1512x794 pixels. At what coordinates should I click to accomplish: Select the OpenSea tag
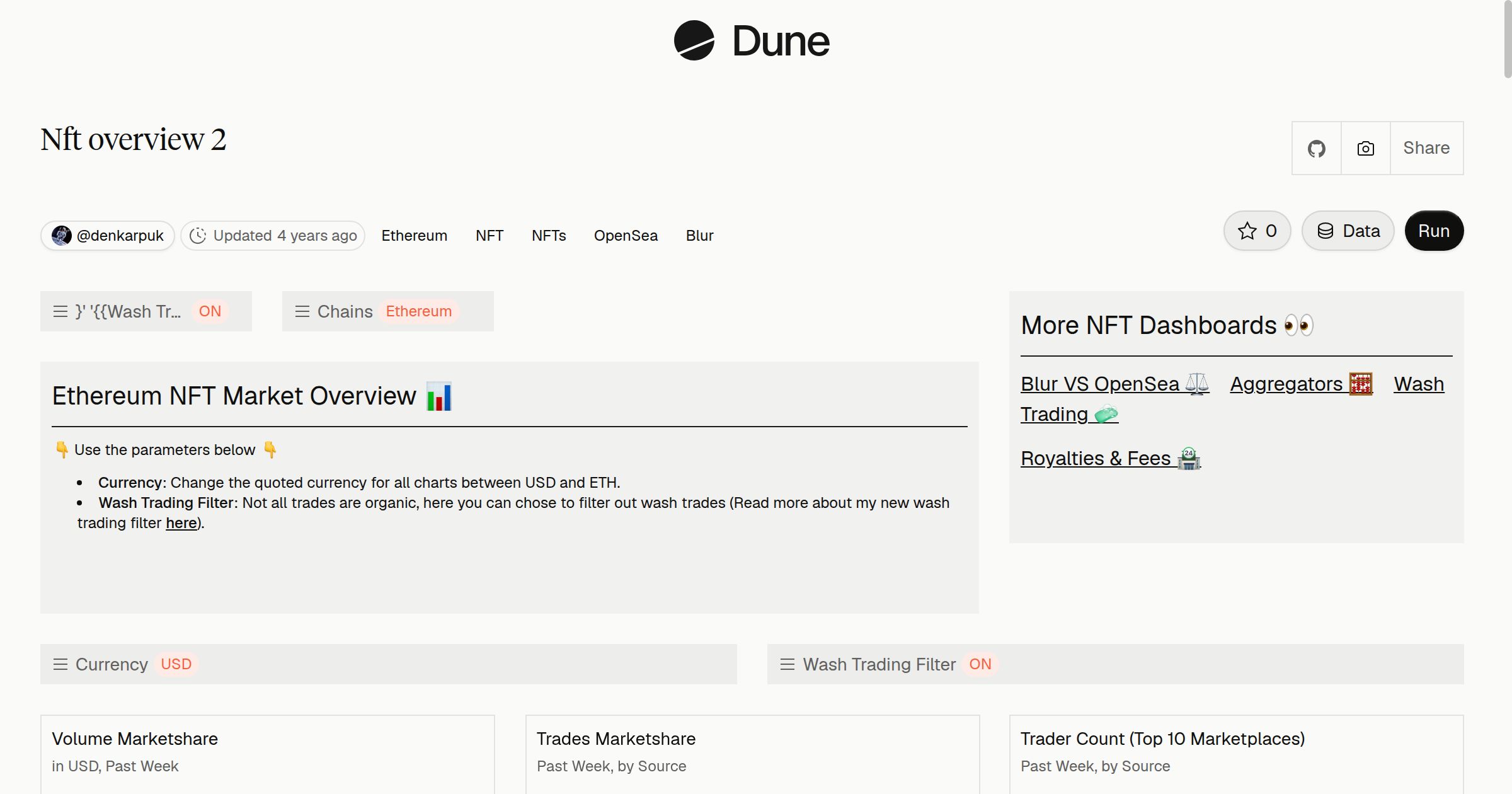(626, 236)
